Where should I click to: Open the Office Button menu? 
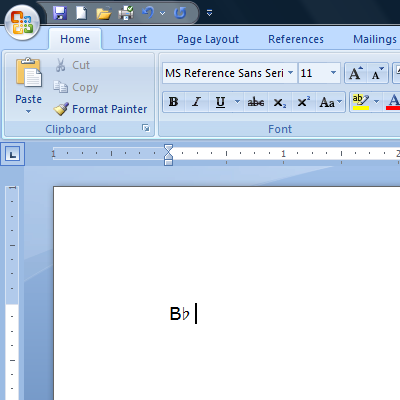pos(22,22)
